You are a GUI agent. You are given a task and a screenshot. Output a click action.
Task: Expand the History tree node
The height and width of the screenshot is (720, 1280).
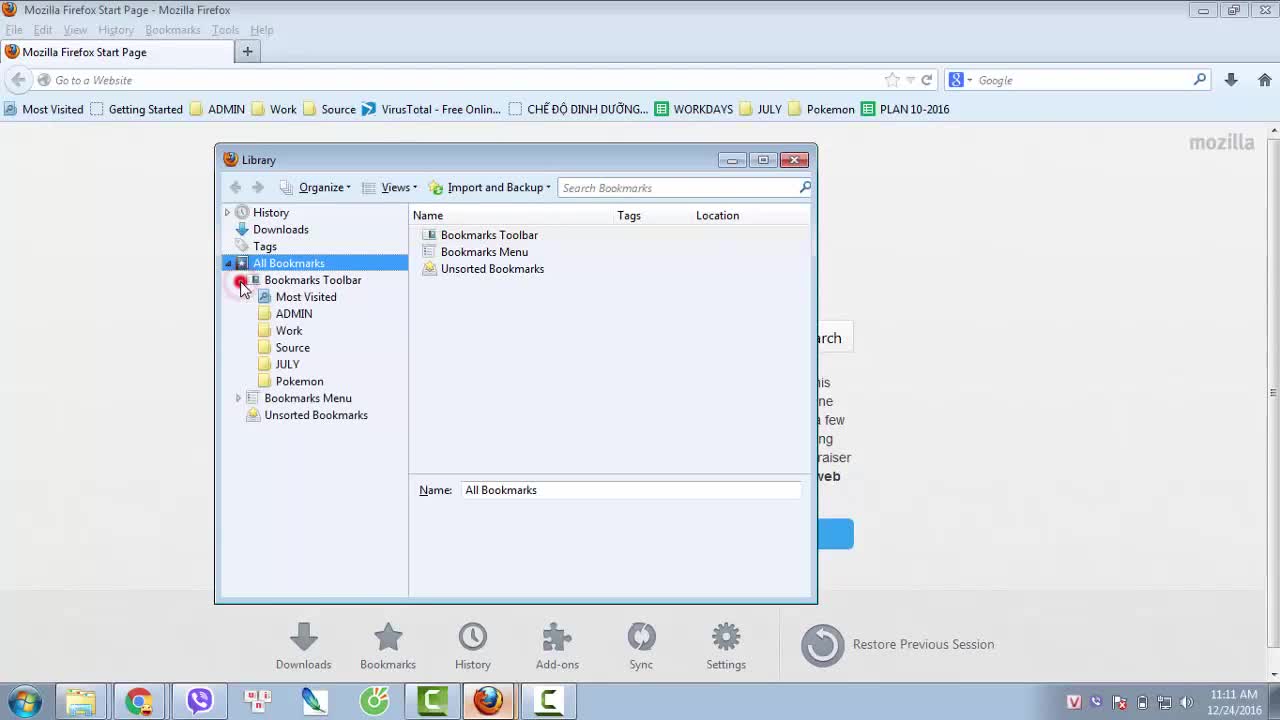pos(227,212)
